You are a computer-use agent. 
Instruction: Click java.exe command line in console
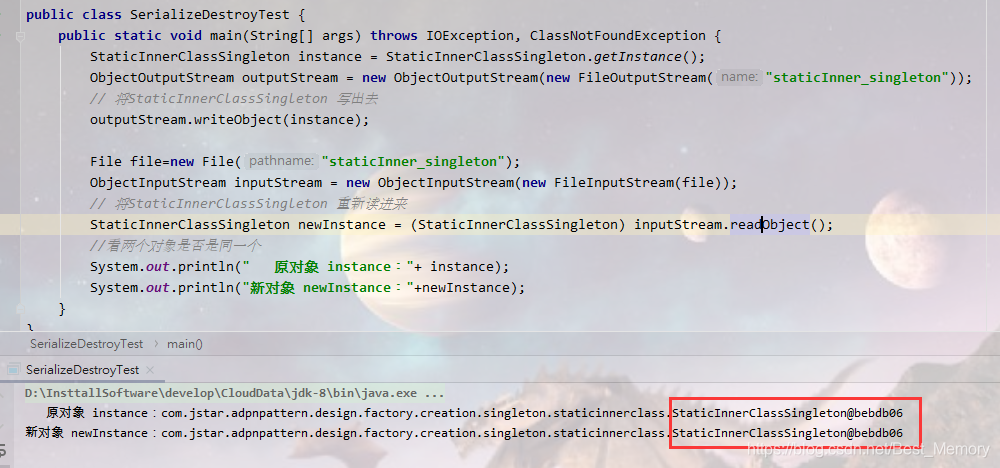pyautogui.click(x=235, y=393)
